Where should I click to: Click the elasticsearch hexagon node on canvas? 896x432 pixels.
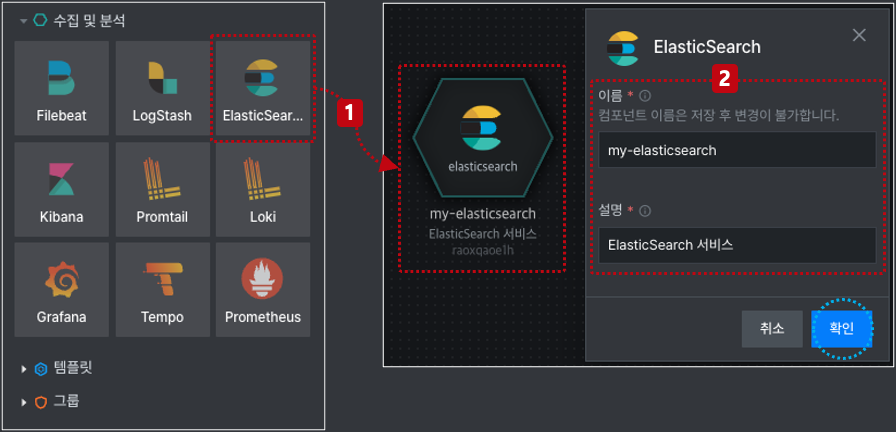click(483, 138)
